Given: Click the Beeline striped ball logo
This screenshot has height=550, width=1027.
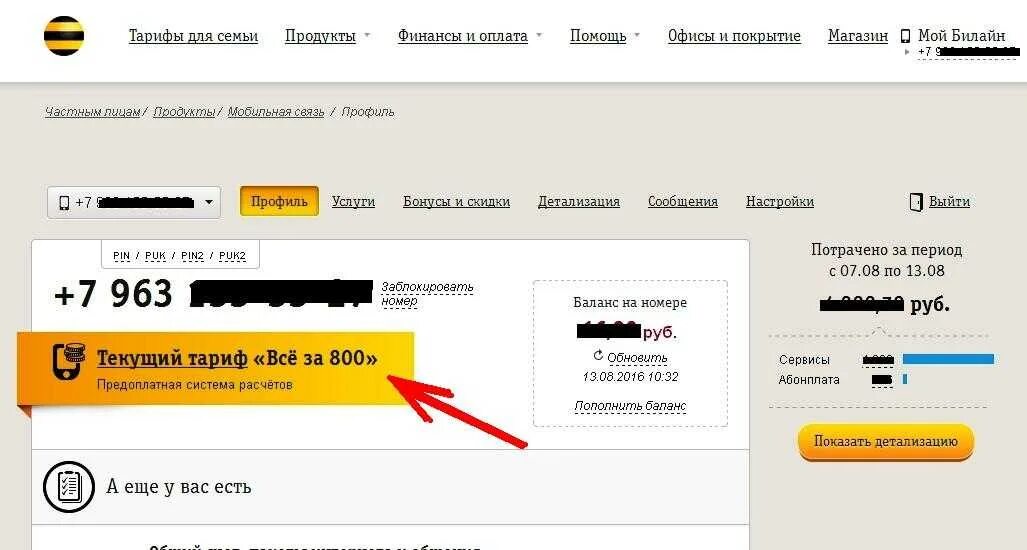Looking at the screenshot, I should pyautogui.click(x=64, y=35).
